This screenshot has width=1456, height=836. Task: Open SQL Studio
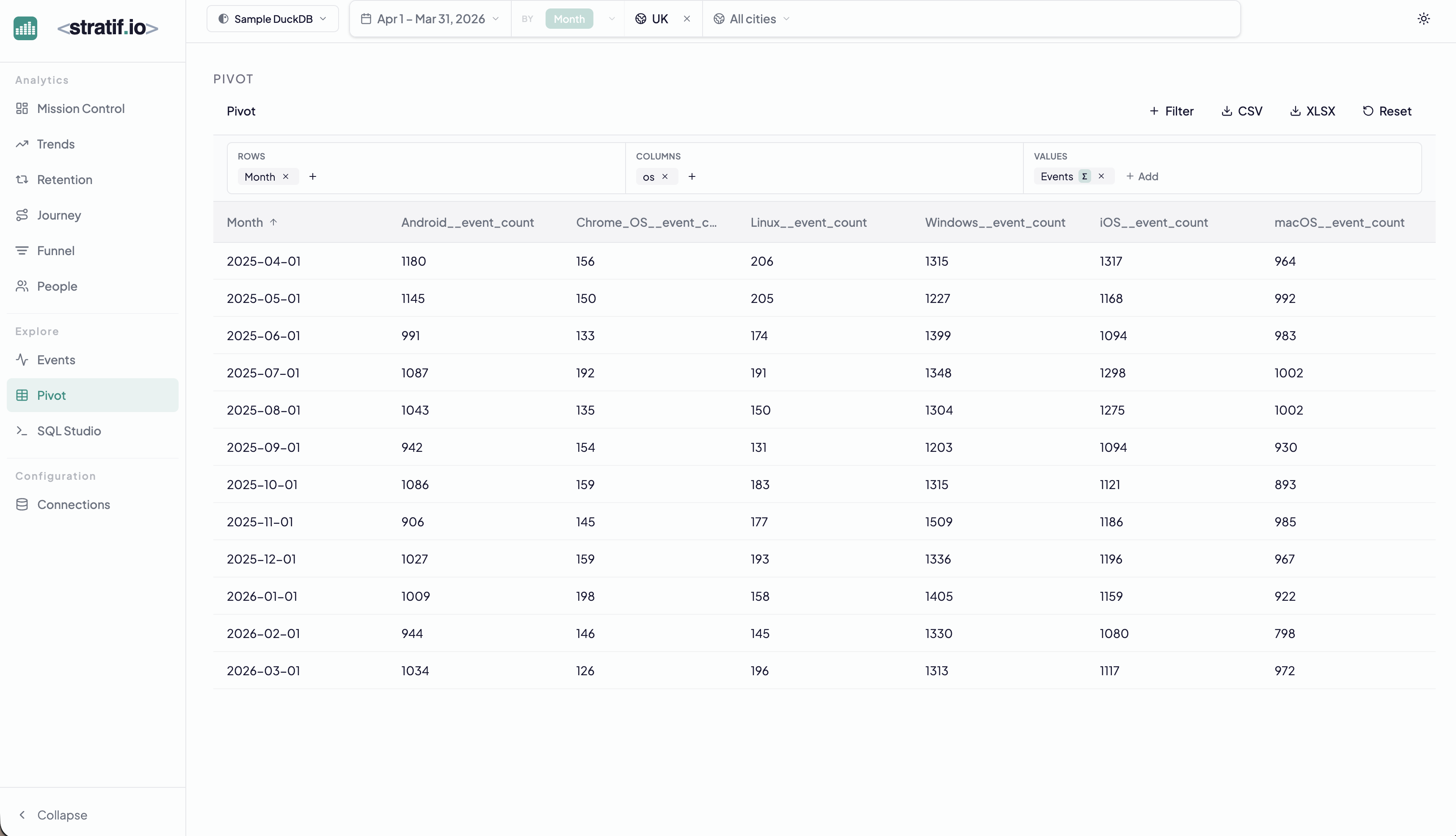[92, 431]
